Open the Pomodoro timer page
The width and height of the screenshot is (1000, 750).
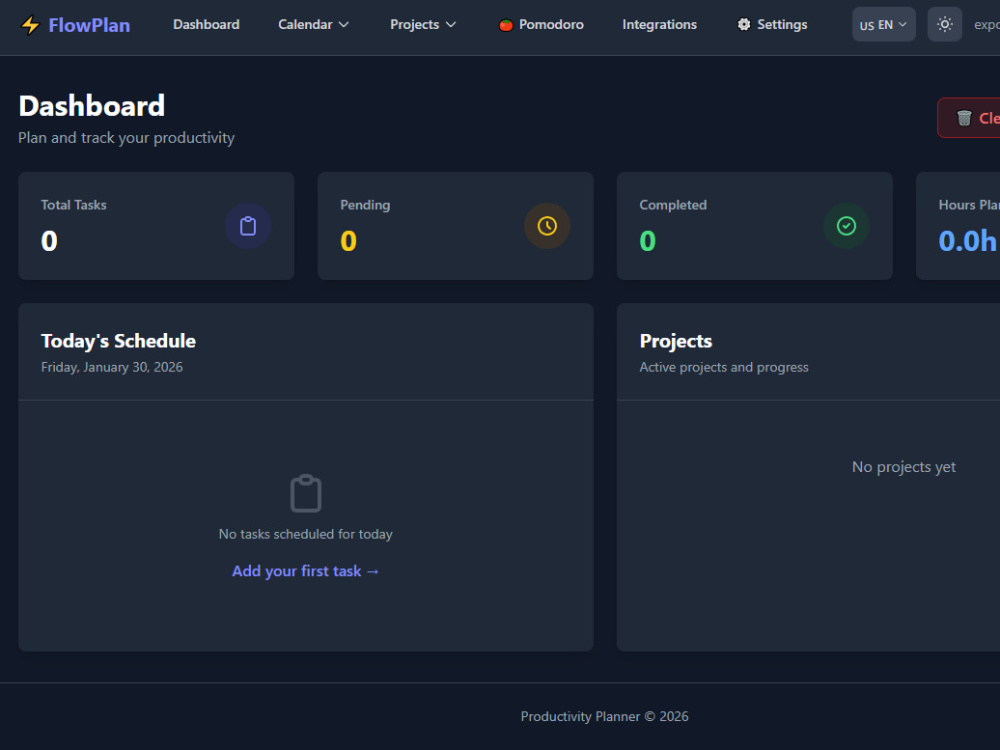[x=541, y=24]
